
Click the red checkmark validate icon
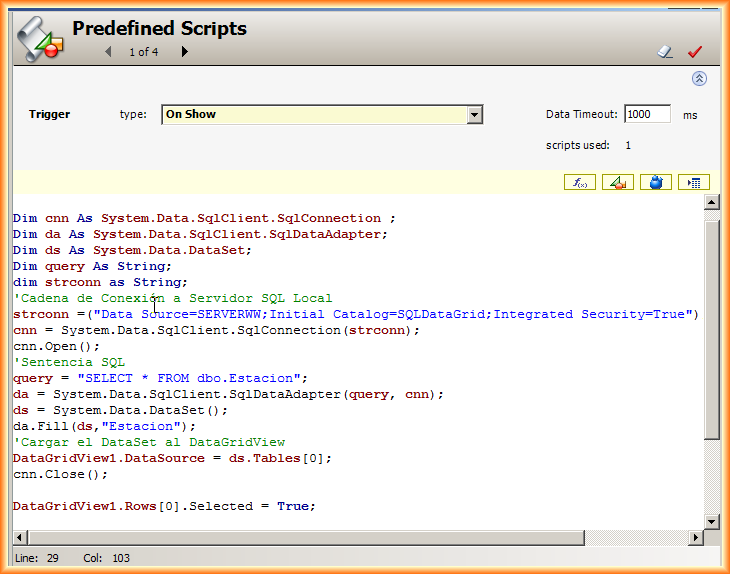(695, 52)
